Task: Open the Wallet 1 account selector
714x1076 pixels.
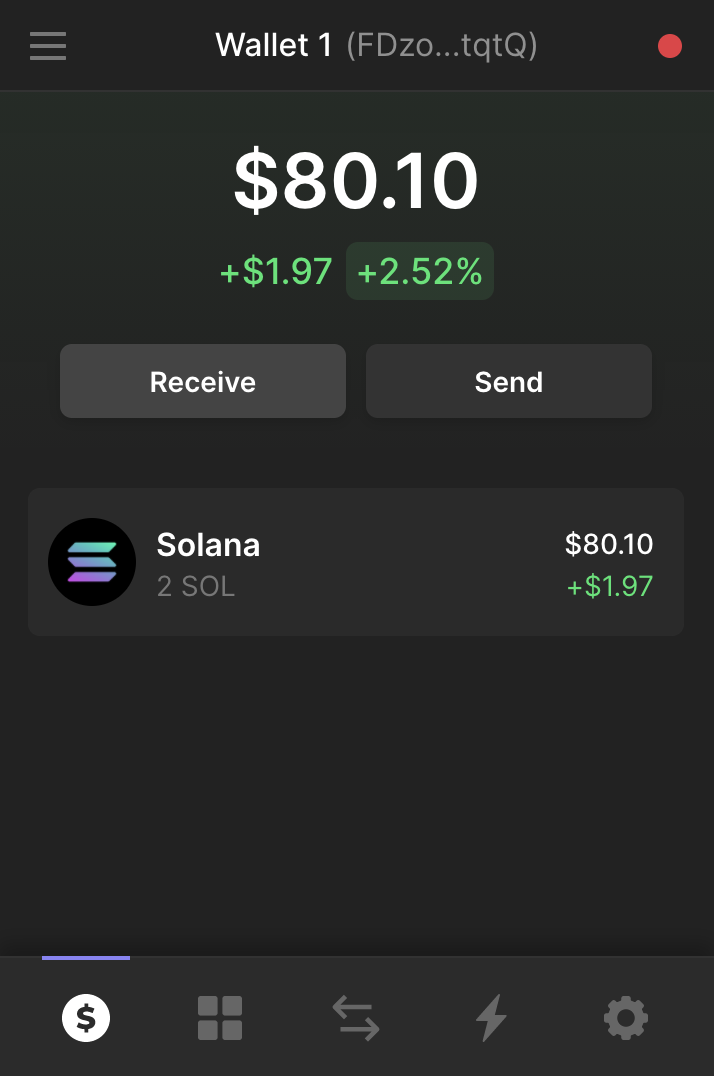Action: coord(273,45)
